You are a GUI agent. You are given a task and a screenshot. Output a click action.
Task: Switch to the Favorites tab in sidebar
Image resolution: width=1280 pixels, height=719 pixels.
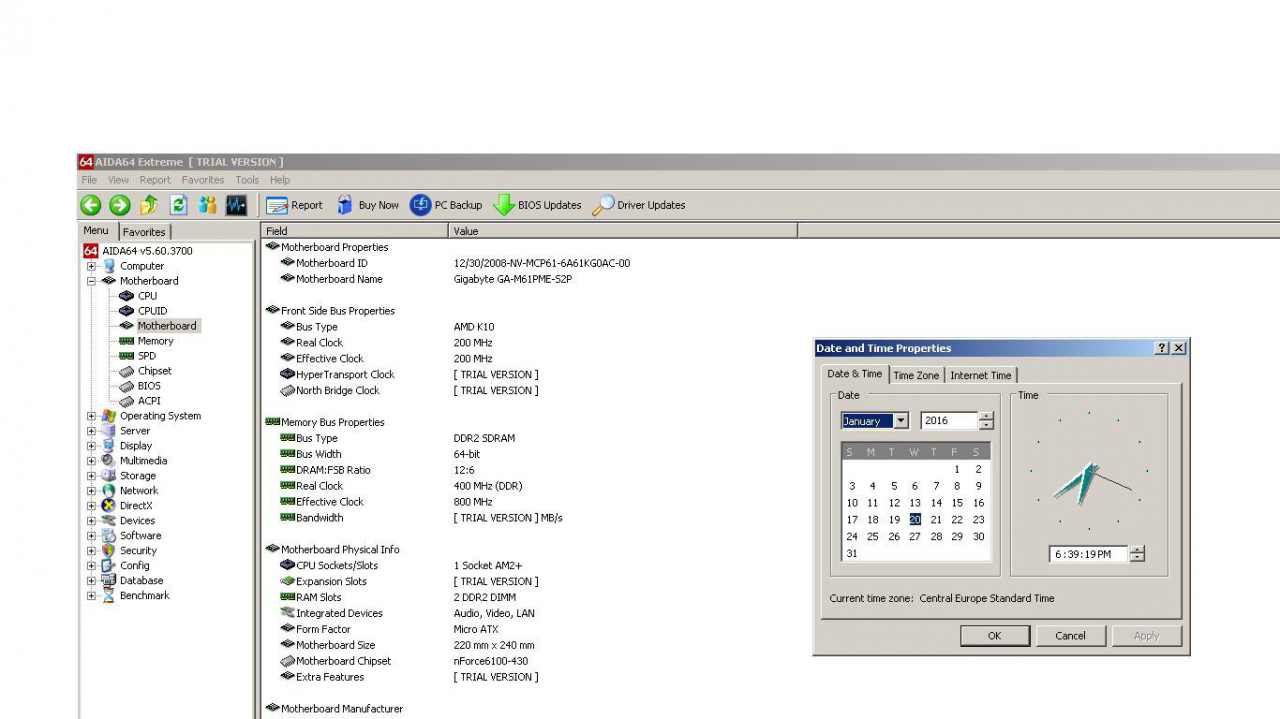pos(144,232)
